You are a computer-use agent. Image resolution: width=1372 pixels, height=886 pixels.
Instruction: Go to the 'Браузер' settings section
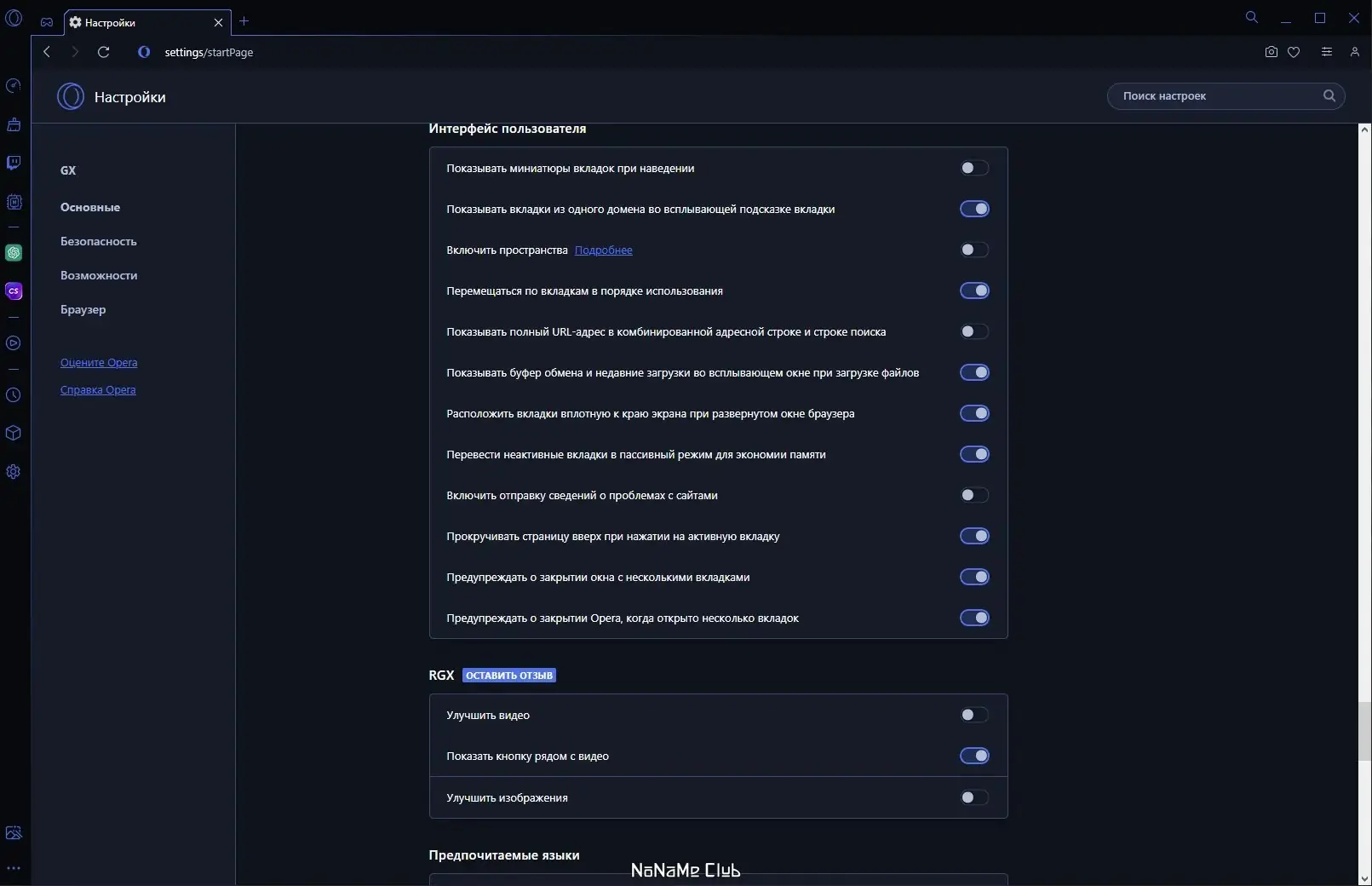point(83,309)
